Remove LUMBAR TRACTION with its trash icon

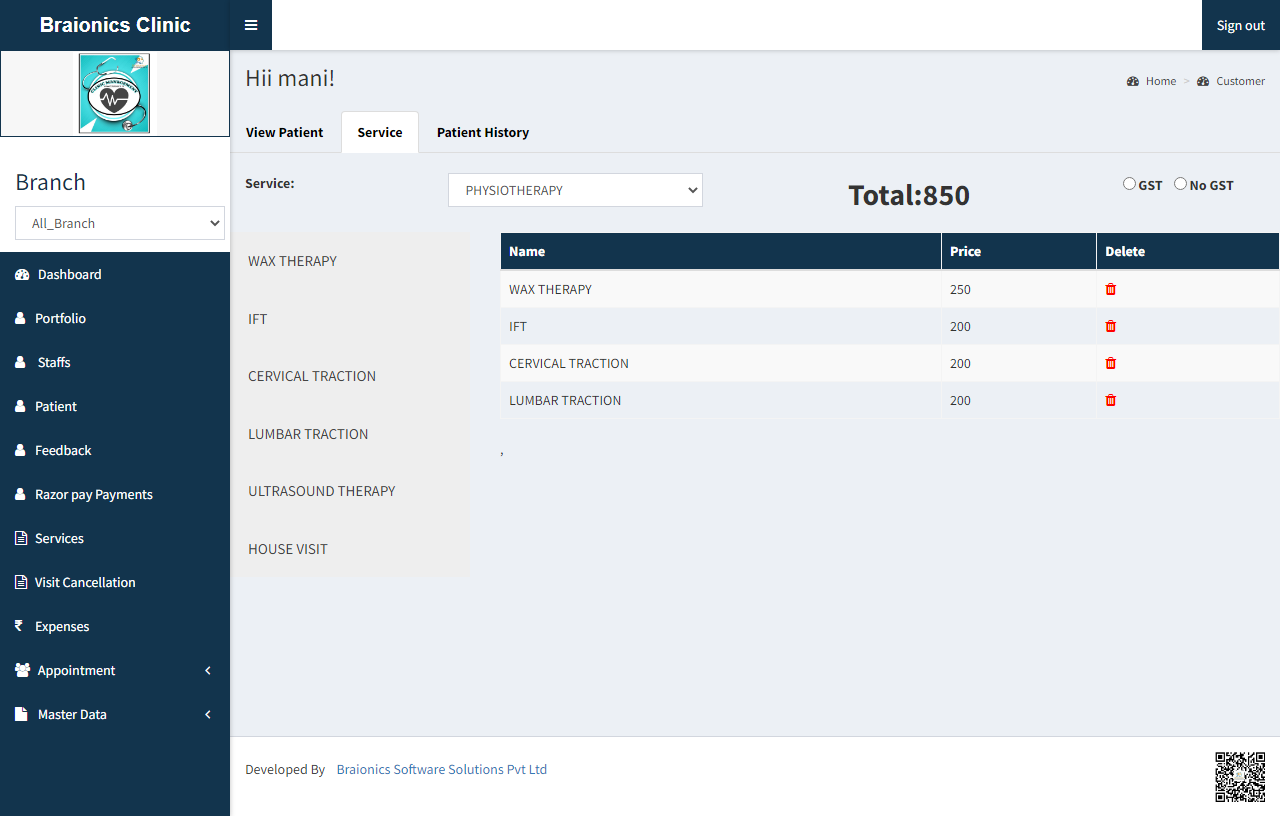click(1111, 400)
